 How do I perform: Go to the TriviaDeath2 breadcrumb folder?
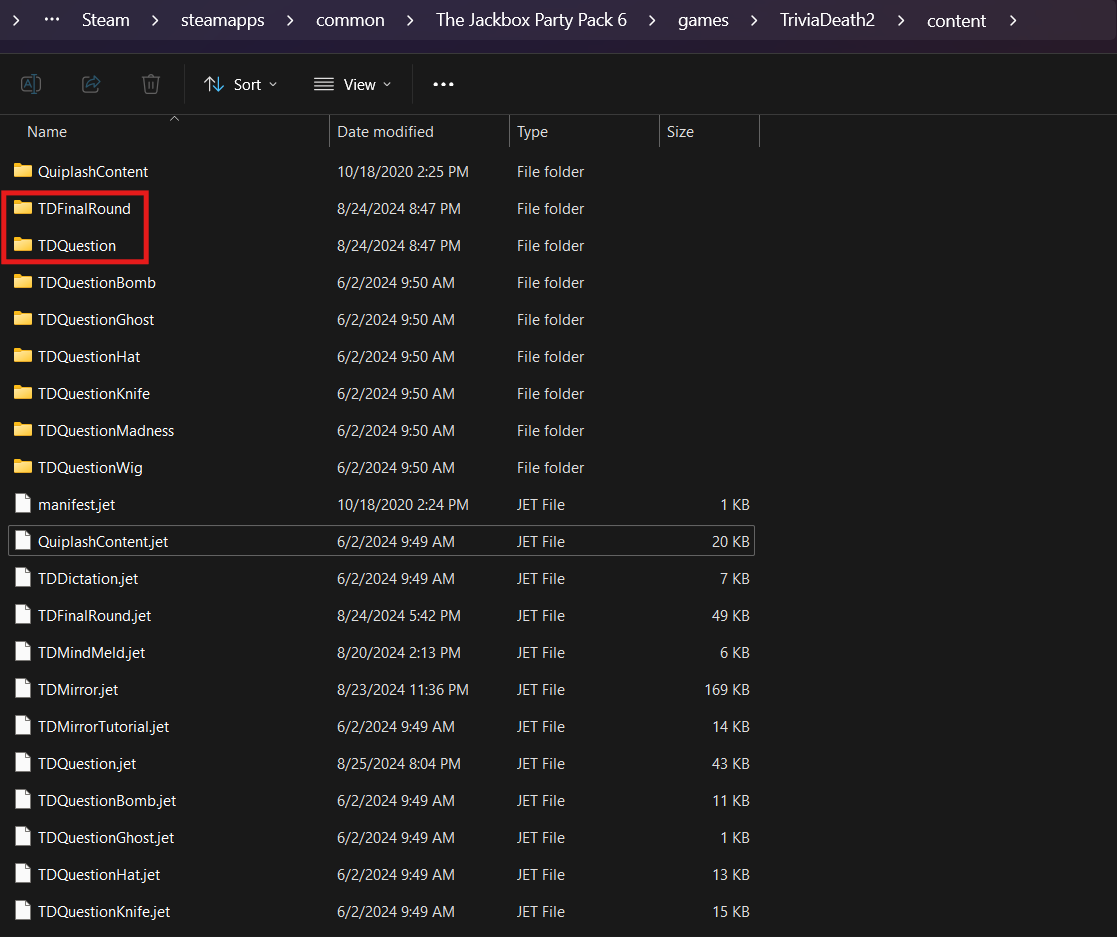pos(827,20)
